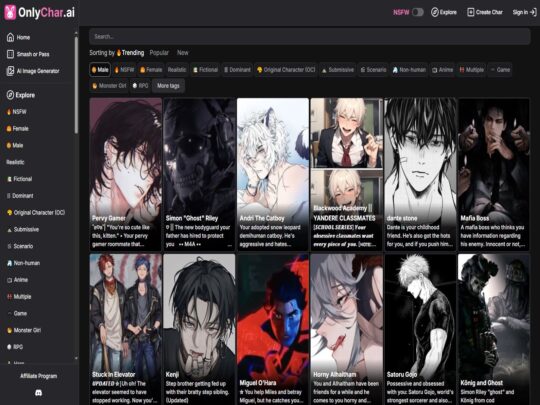The width and height of the screenshot is (540, 405).
Task: Open Smash or Pass page
Action: pyautogui.click(x=28, y=54)
